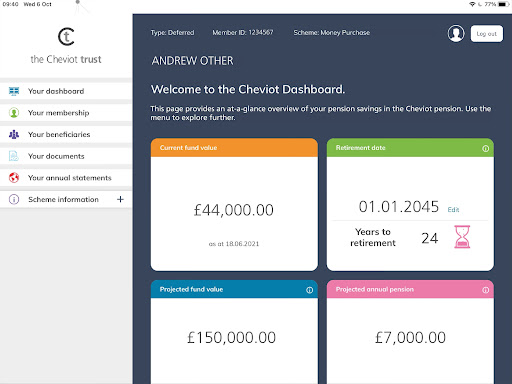
Task: Click the Scheme information info icon
Action: point(14,199)
